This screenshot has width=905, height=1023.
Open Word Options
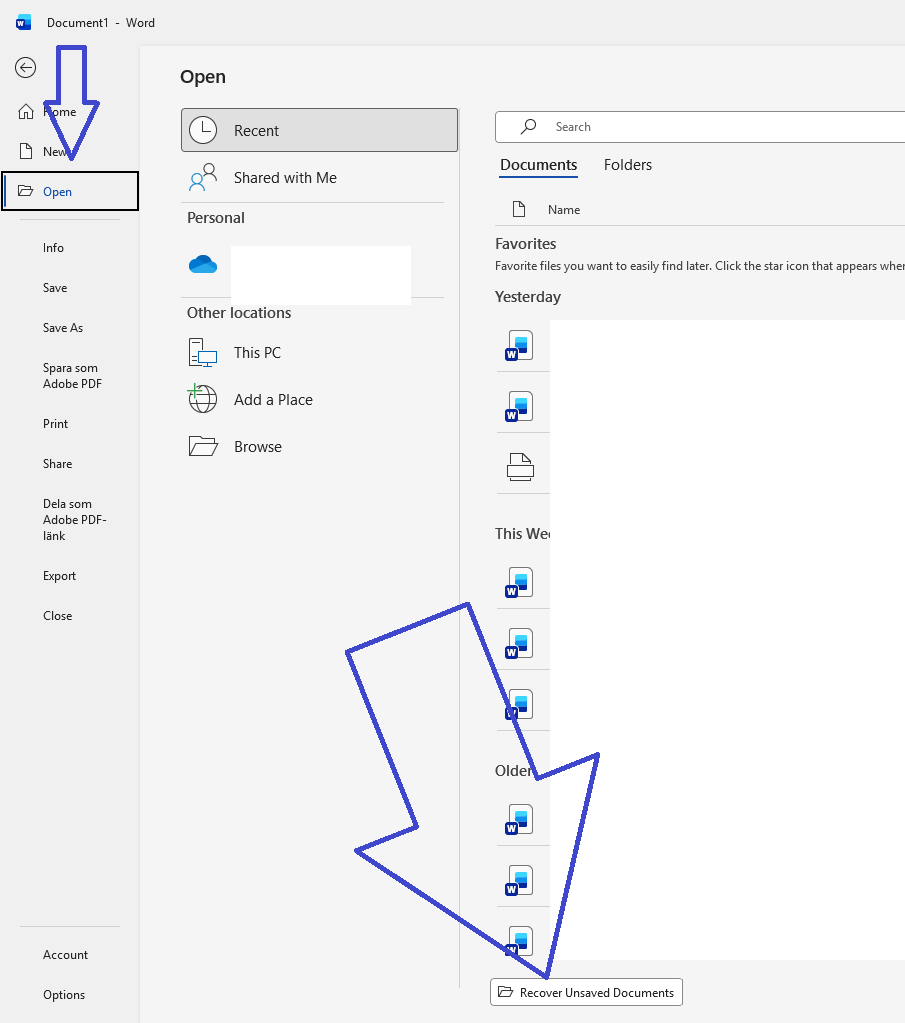pyautogui.click(x=64, y=994)
